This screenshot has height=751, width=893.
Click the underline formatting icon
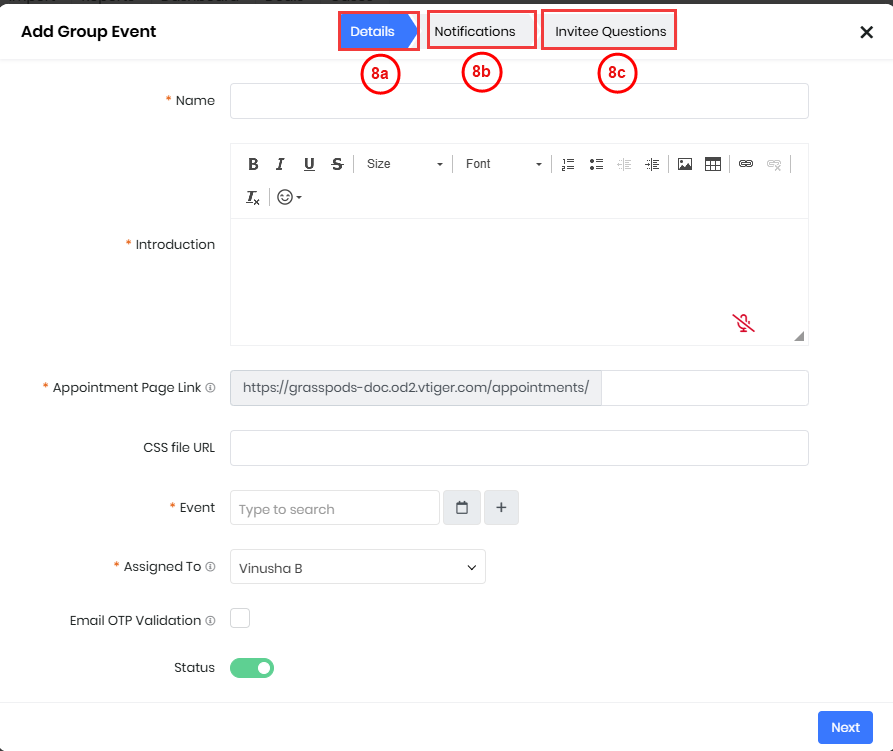tap(309, 164)
